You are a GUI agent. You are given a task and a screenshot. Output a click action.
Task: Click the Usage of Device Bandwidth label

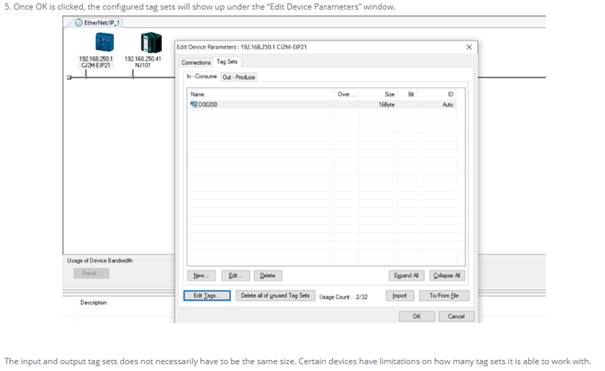click(100, 261)
